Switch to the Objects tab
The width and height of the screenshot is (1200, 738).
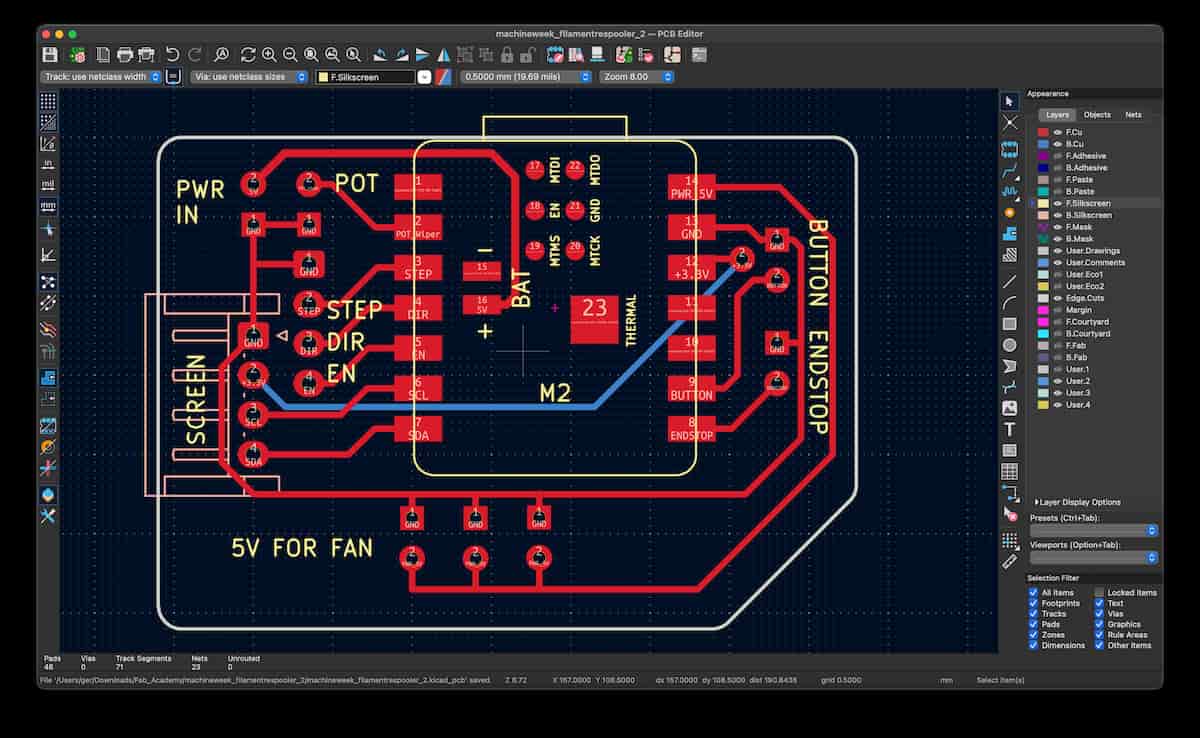click(1098, 115)
